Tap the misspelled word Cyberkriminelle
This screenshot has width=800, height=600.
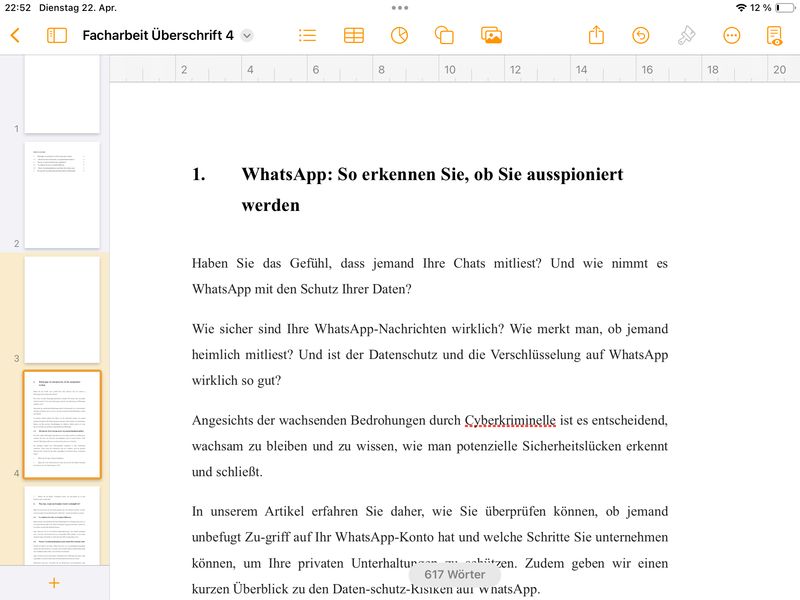point(510,420)
